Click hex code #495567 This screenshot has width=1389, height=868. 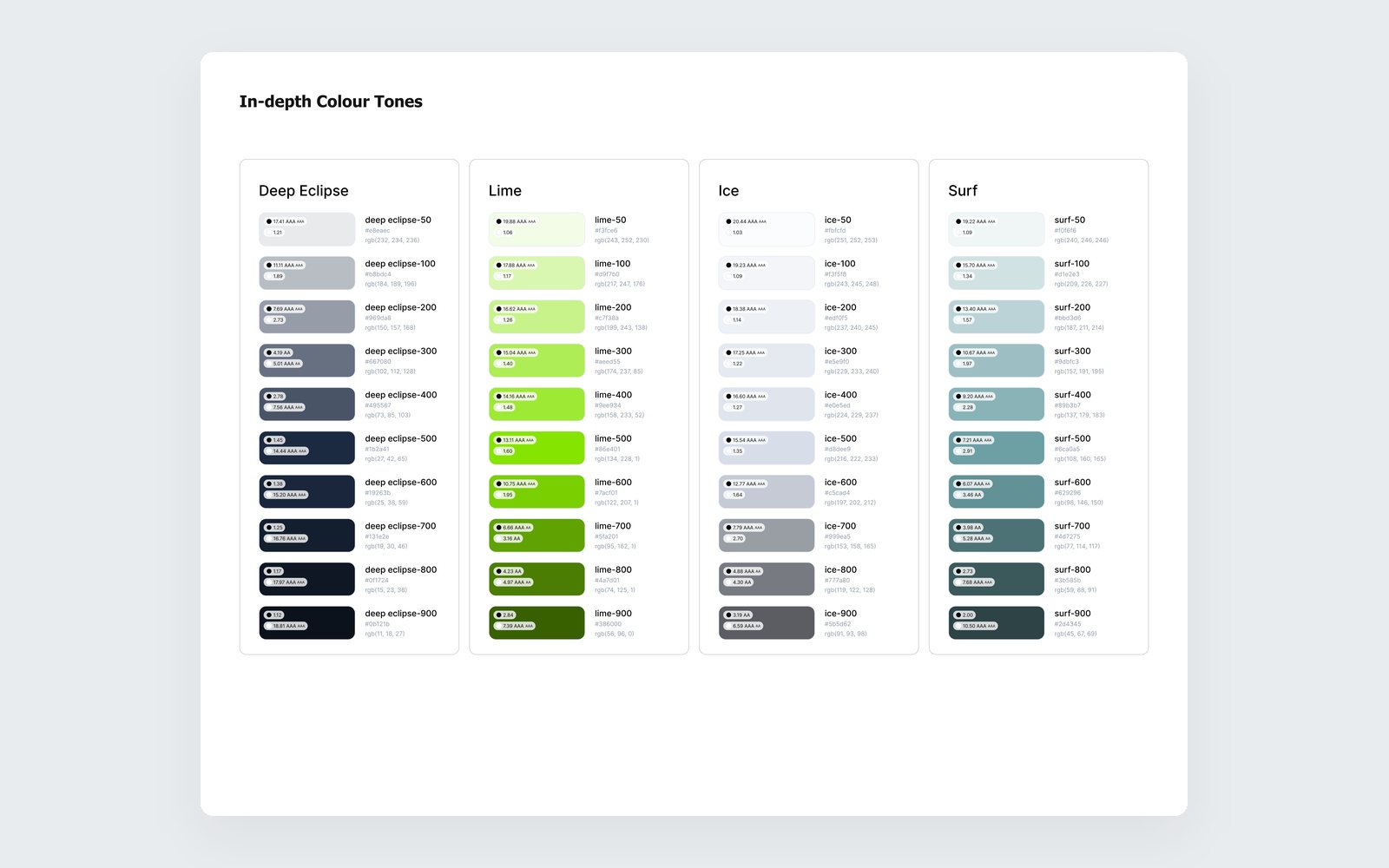(378, 405)
